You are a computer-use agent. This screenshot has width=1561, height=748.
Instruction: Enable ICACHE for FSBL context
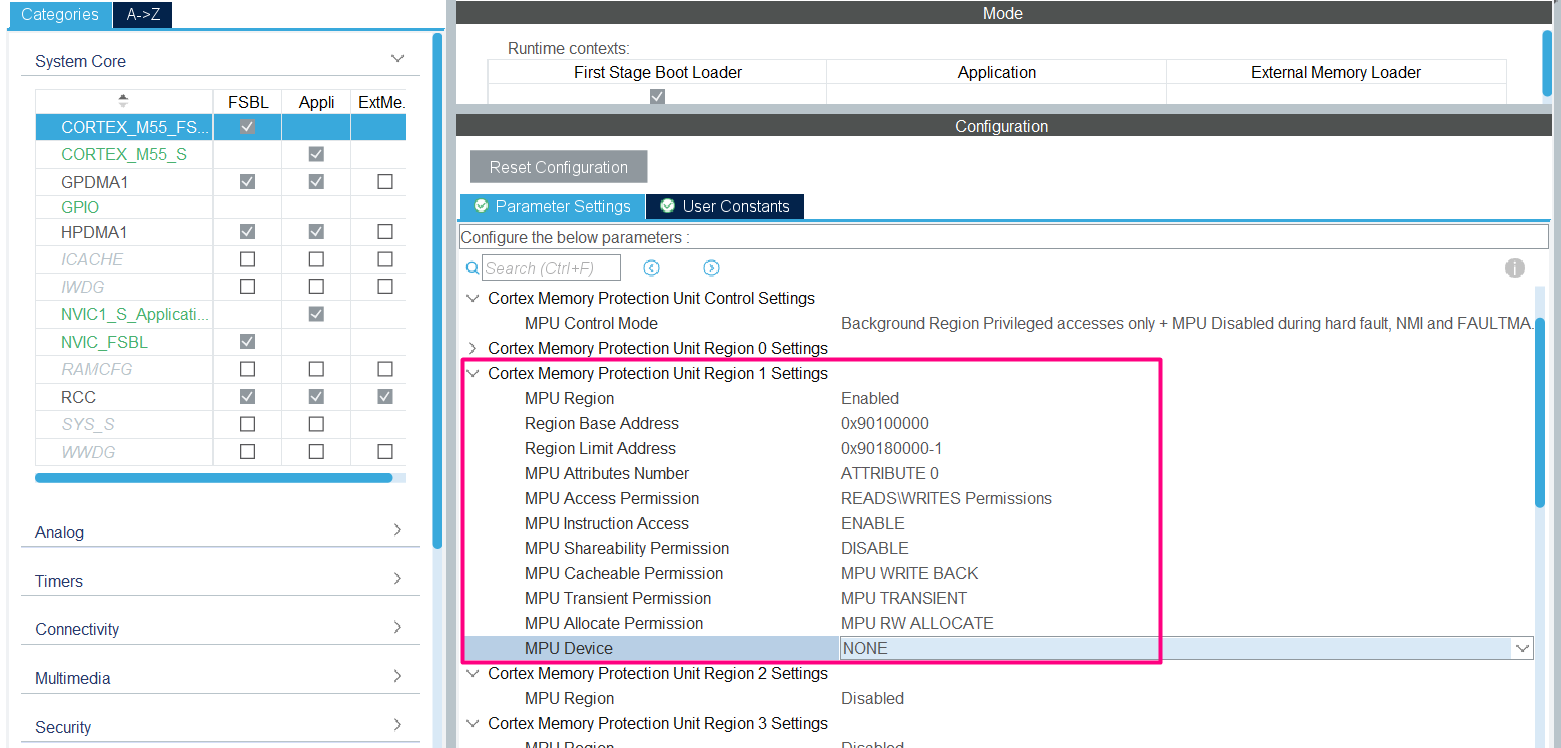tap(247, 259)
